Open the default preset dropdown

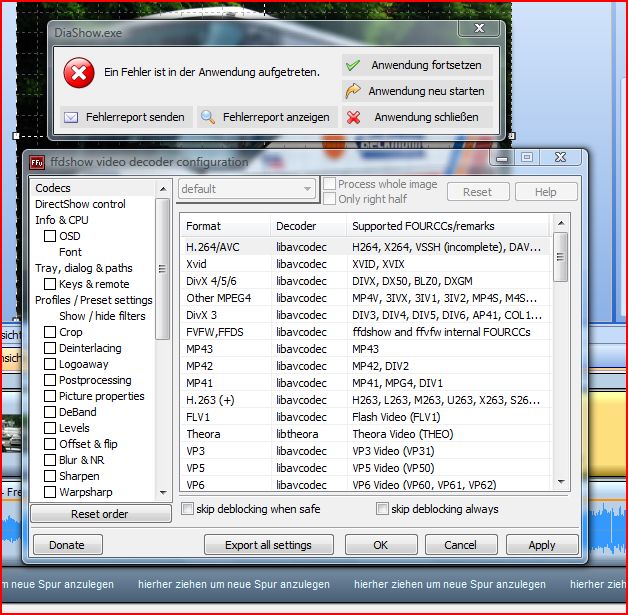pyautogui.click(x=247, y=189)
